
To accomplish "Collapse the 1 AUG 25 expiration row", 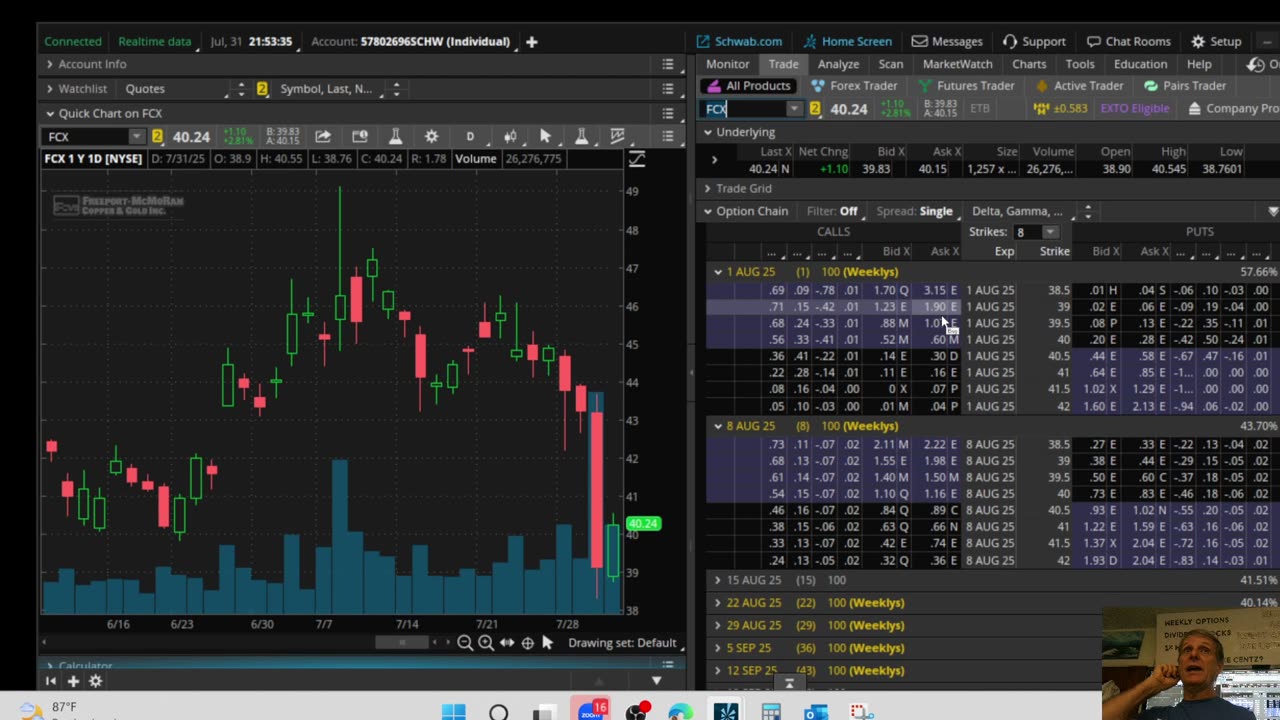I will 718,272.
